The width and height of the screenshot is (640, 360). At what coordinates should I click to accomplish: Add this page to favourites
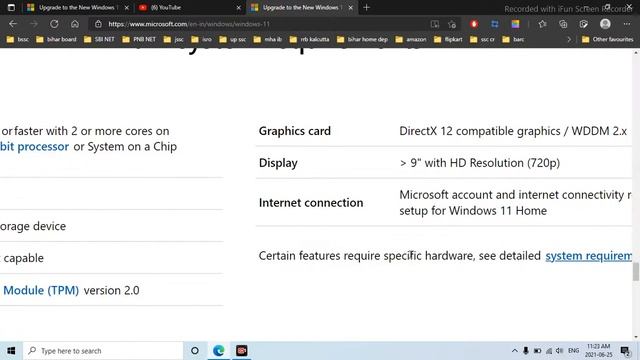452,24
